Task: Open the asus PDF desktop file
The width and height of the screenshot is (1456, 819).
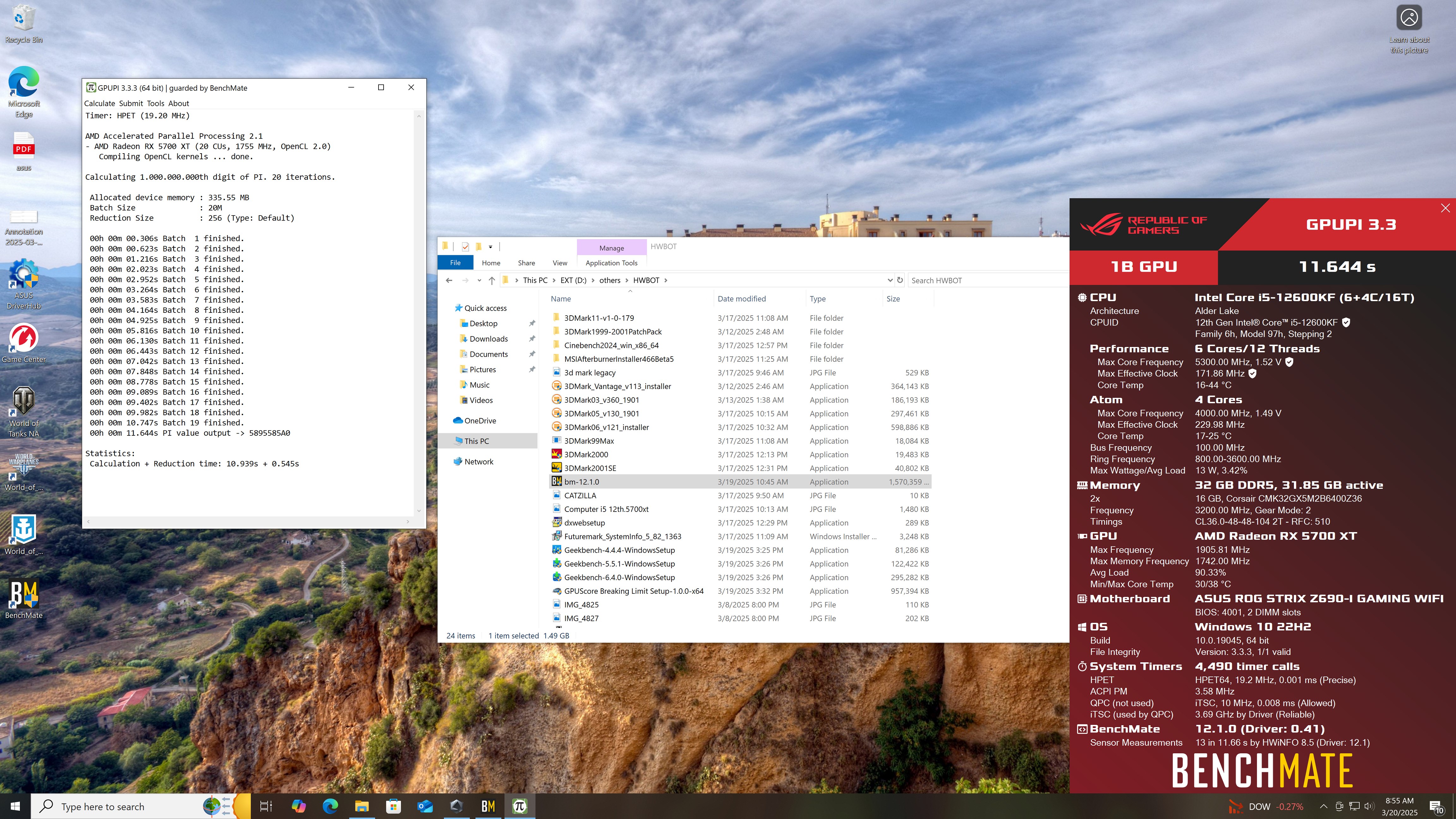Action: (x=23, y=151)
